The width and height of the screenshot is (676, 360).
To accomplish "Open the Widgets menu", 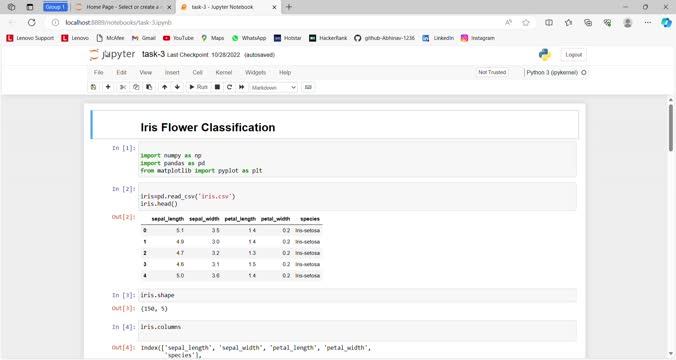I will [x=255, y=72].
